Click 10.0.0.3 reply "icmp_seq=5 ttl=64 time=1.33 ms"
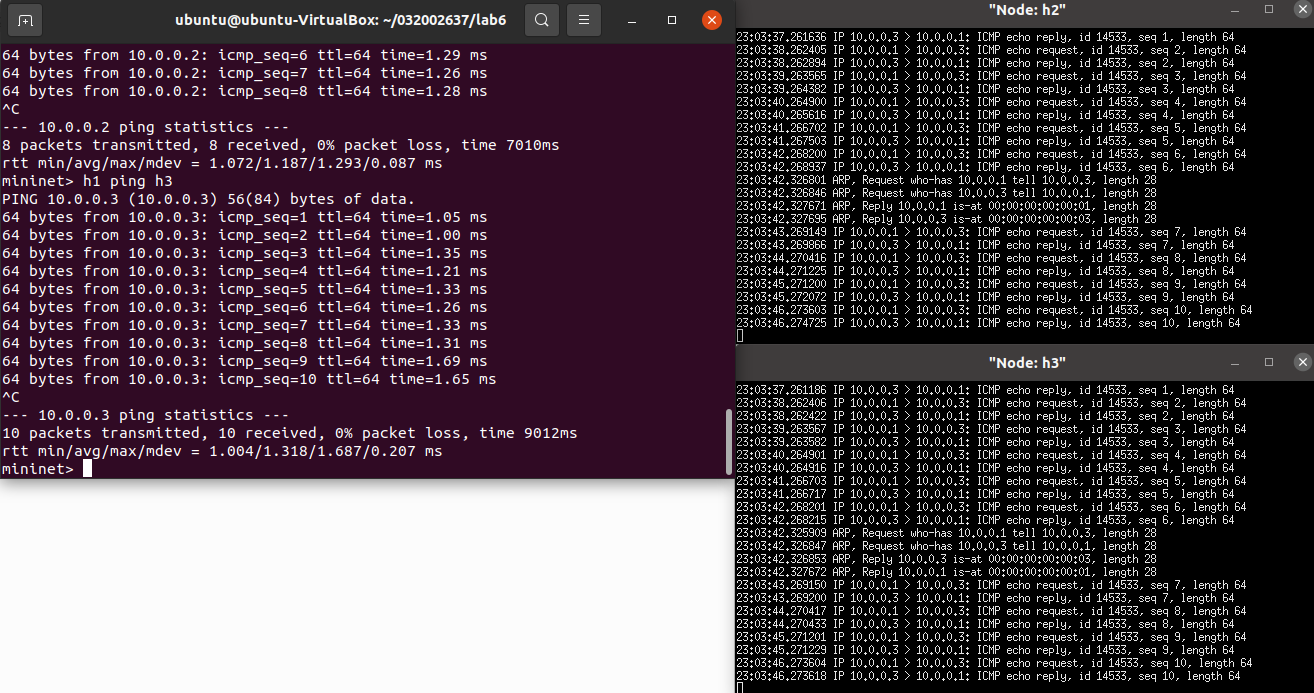 coord(244,289)
